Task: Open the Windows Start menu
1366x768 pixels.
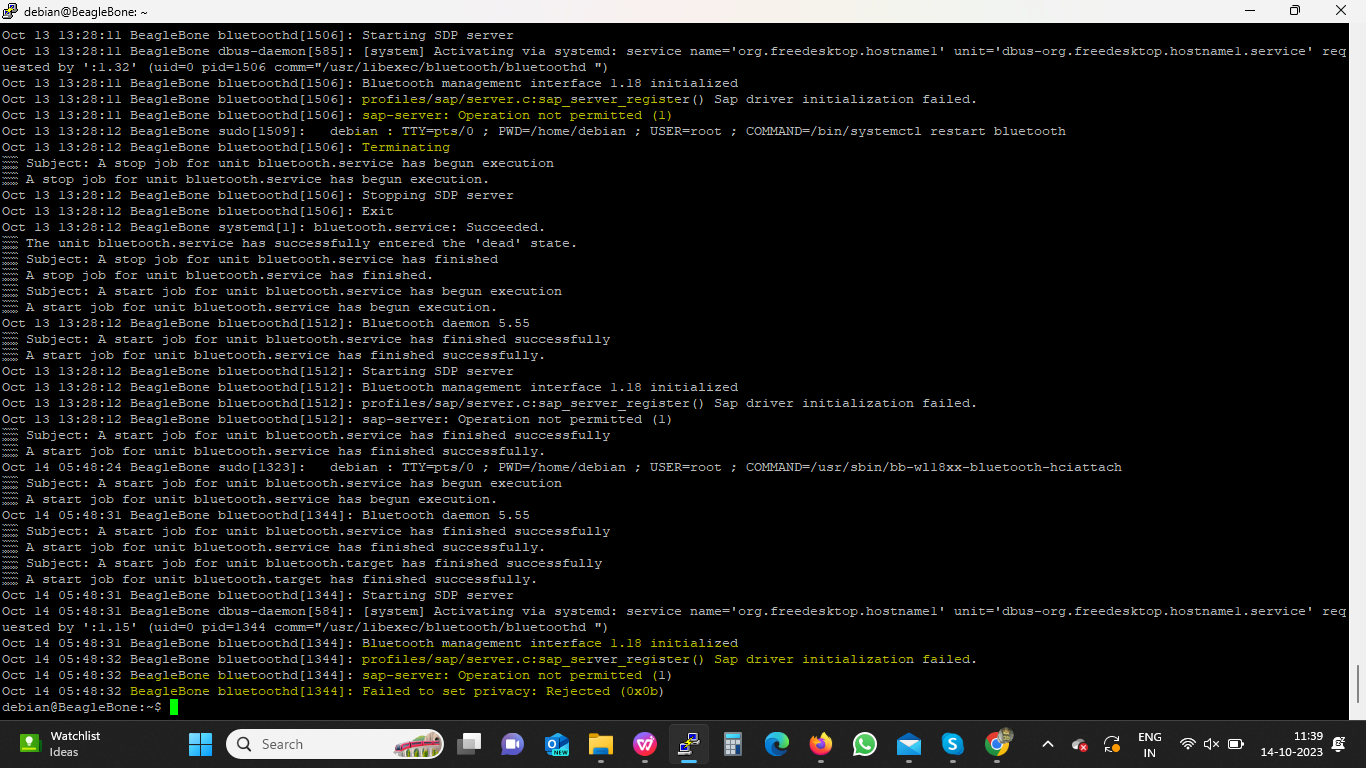Action: 200,744
